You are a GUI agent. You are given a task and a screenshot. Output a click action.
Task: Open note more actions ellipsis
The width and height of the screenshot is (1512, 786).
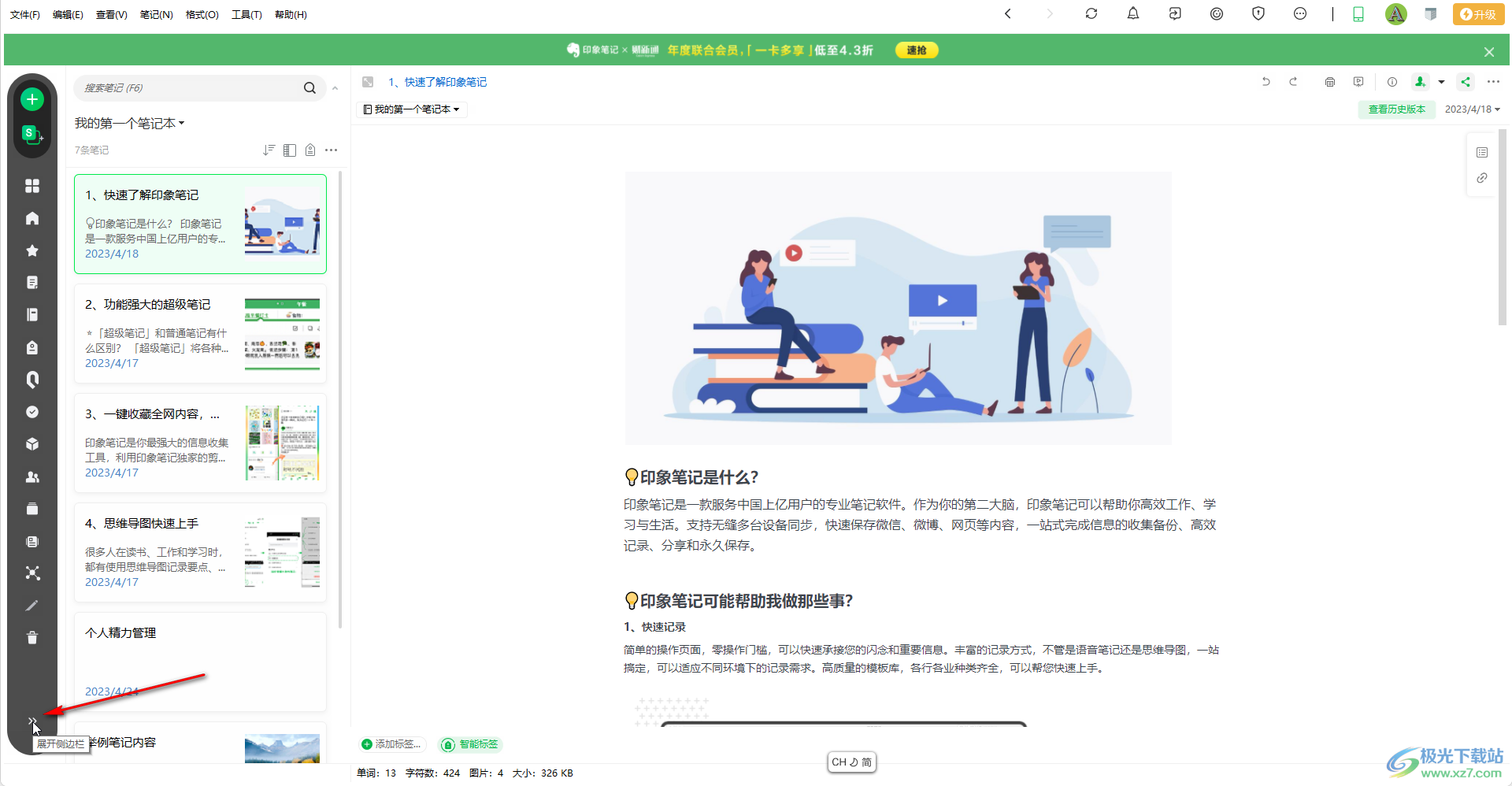point(1493,82)
